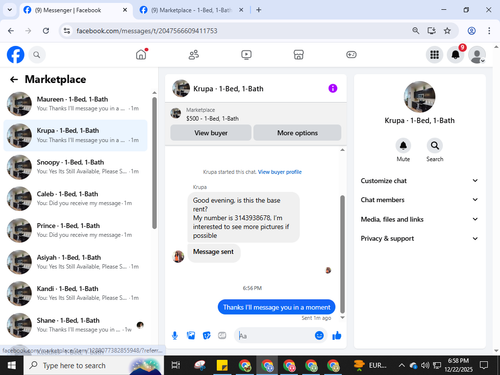This screenshot has width=500, height=375.
Task: Bookmark this page star icon
Action: tap(447, 31)
